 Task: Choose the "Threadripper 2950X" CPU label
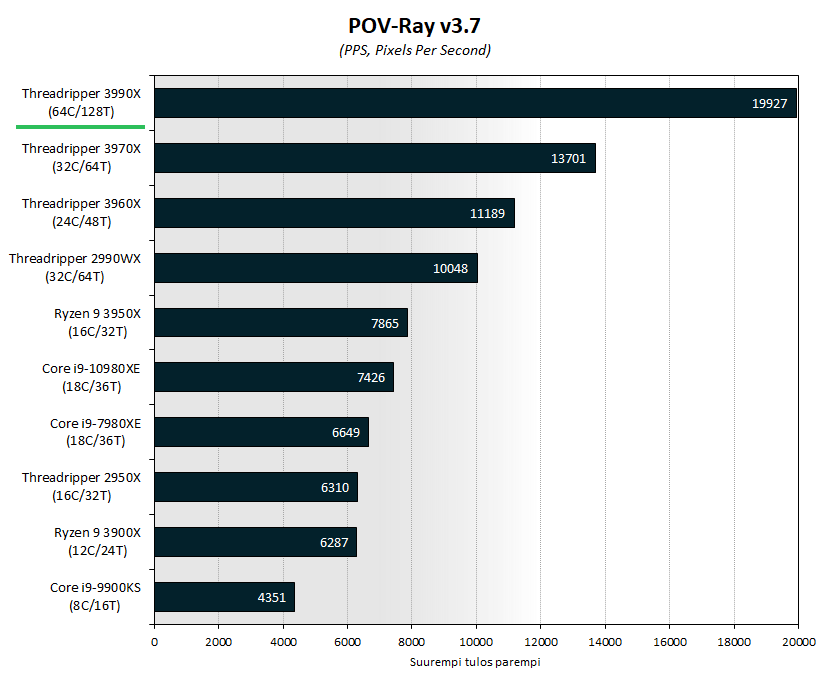click(82, 487)
